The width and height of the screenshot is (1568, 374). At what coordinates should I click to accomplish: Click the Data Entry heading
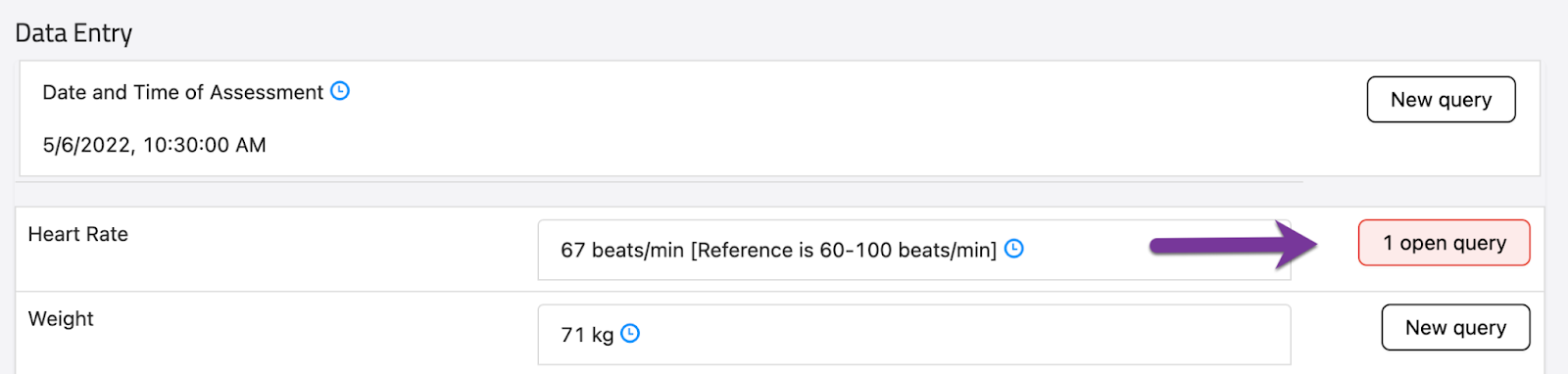pos(73,33)
